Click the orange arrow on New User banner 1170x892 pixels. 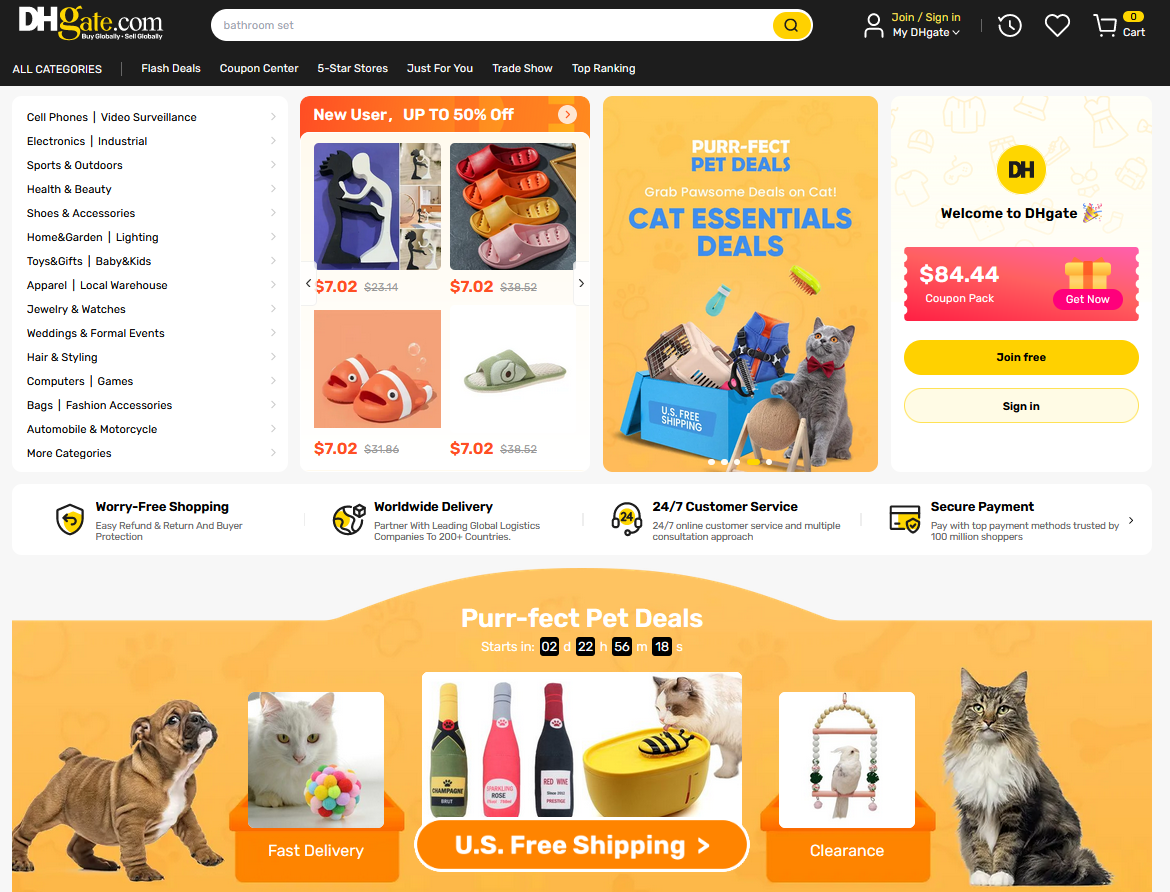[567, 114]
